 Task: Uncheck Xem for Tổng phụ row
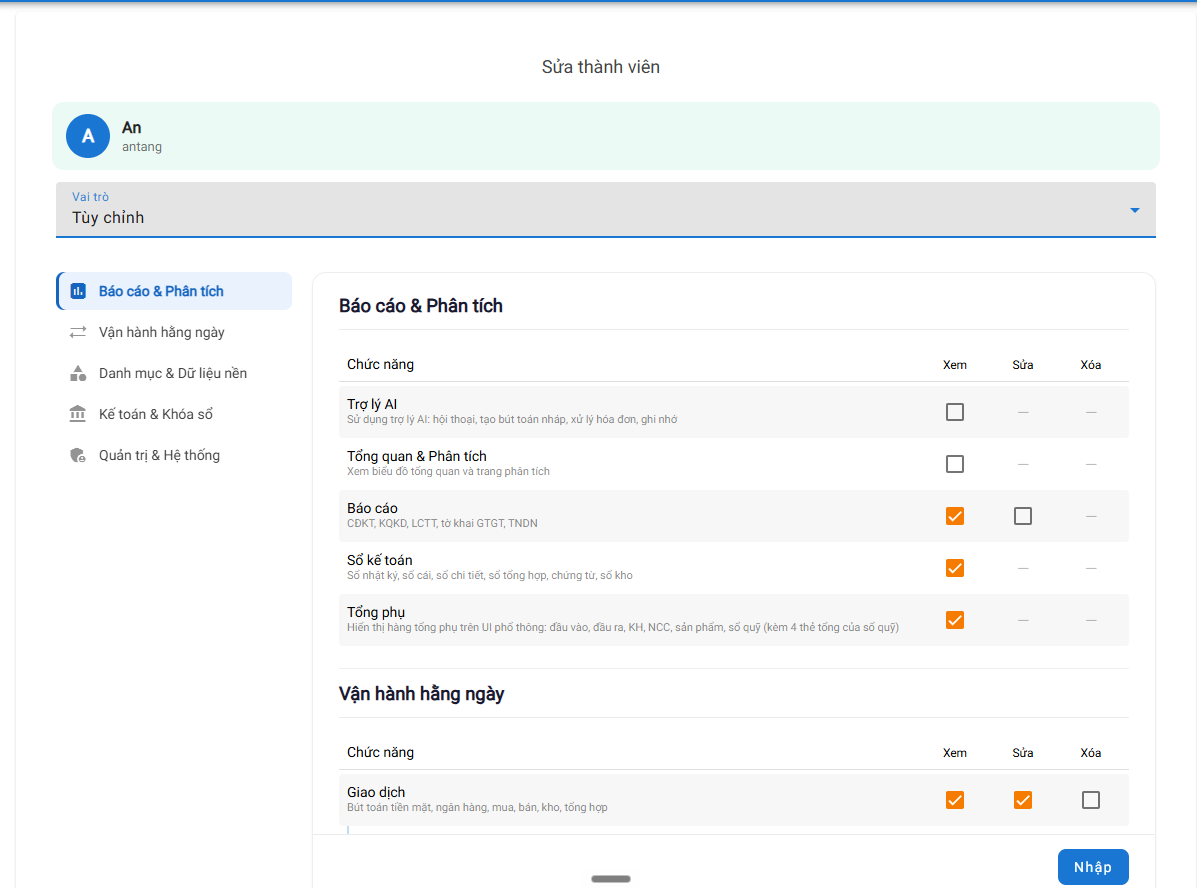pyautogui.click(x=955, y=620)
